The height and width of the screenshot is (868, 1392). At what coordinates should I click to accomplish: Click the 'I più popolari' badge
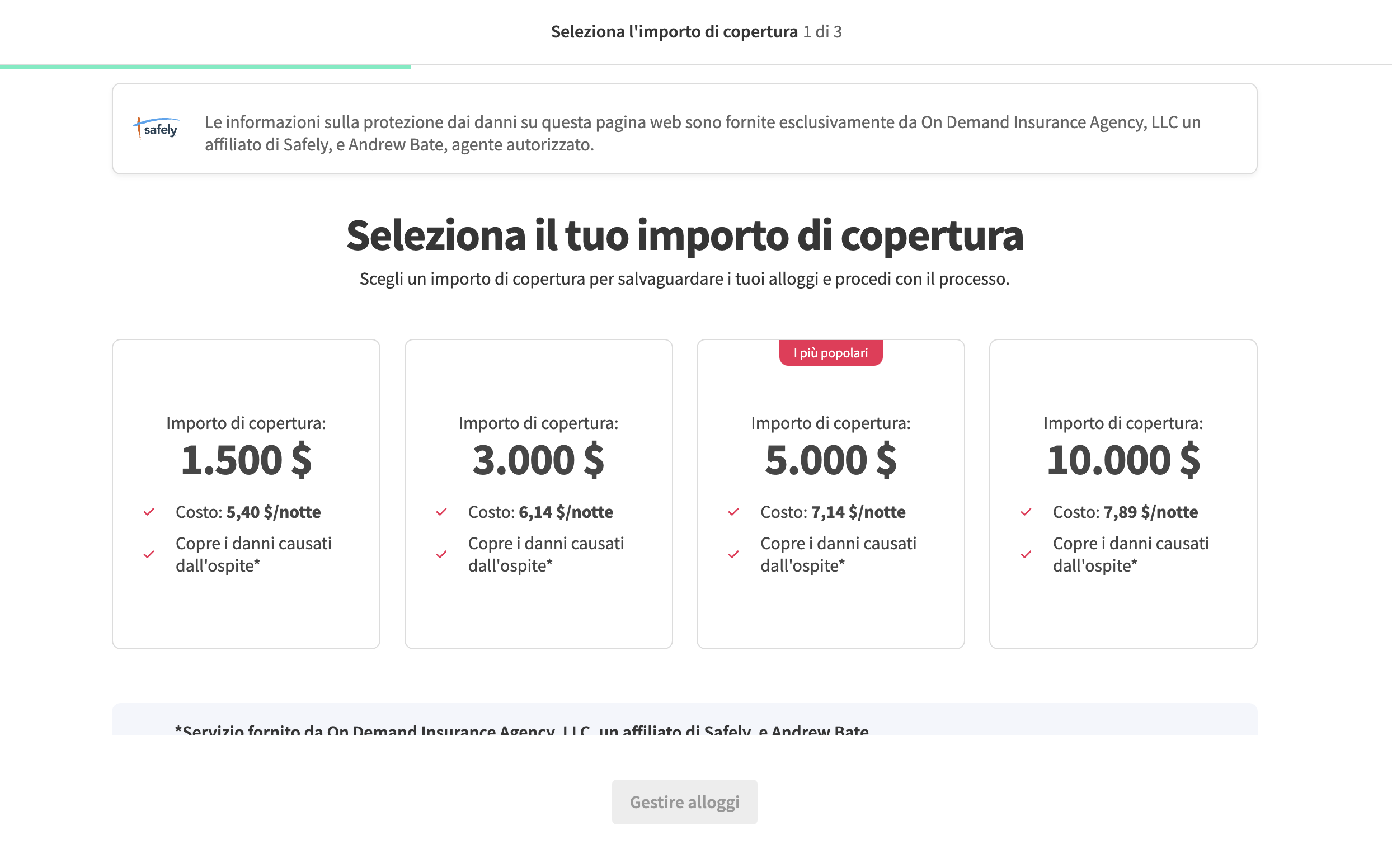(x=831, y=352)
